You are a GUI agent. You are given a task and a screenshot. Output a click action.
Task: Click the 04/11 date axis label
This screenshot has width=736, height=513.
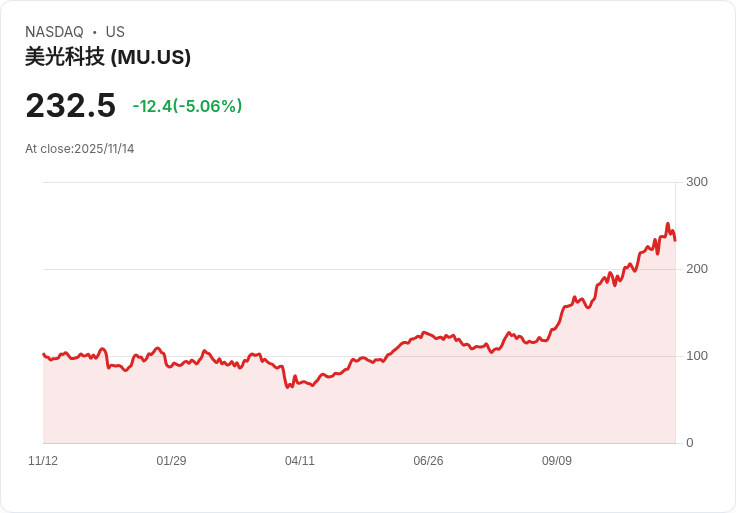(299, 460)
